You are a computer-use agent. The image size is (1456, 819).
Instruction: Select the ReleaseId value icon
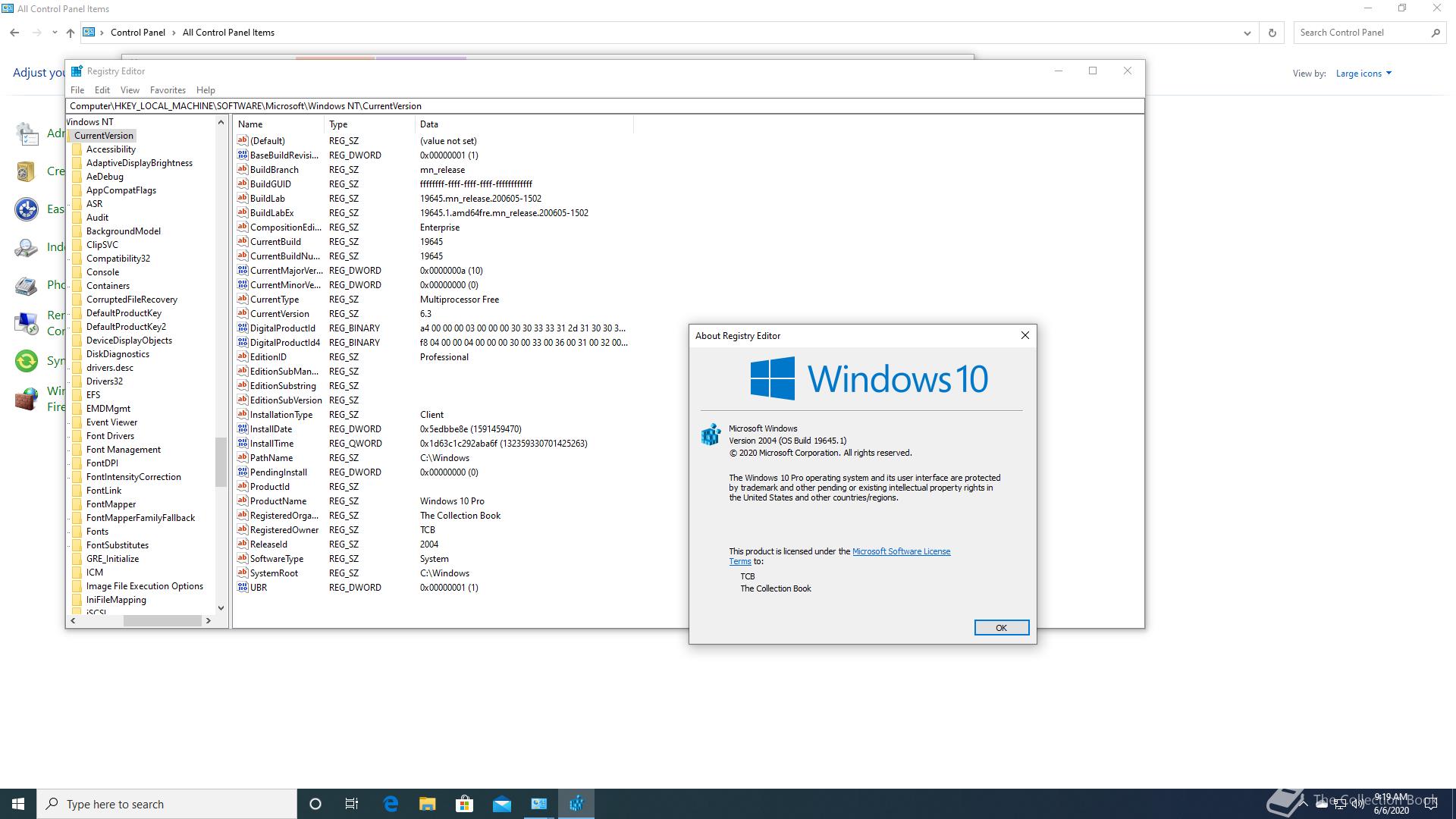coord(243,544)
